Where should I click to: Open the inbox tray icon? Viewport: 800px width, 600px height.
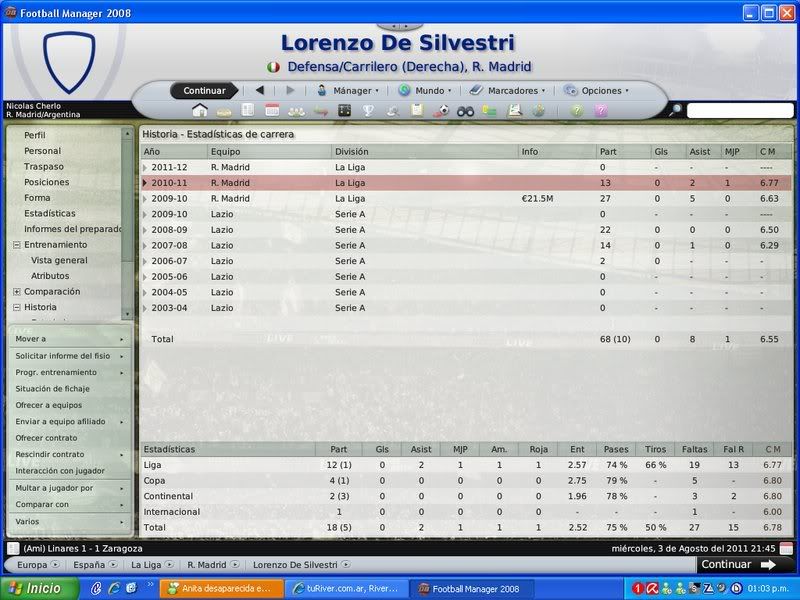click(x=224, y=111)
